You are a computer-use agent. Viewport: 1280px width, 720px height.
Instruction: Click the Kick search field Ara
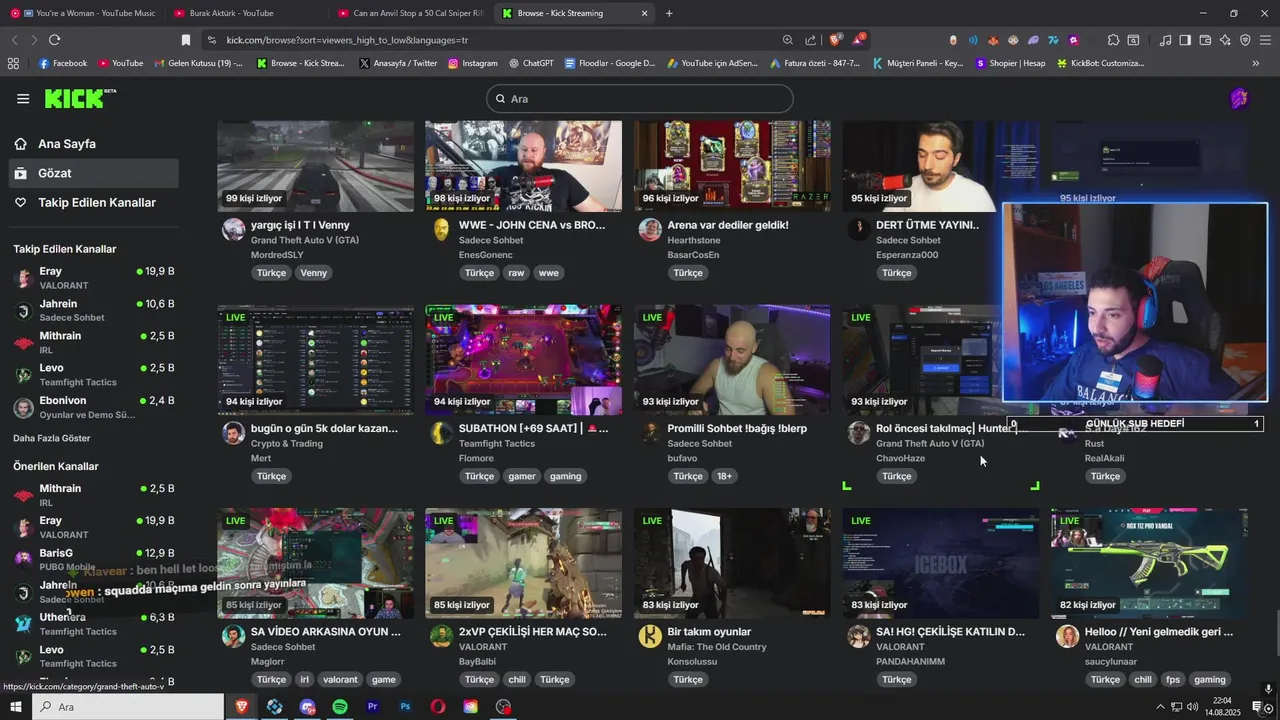640,98
